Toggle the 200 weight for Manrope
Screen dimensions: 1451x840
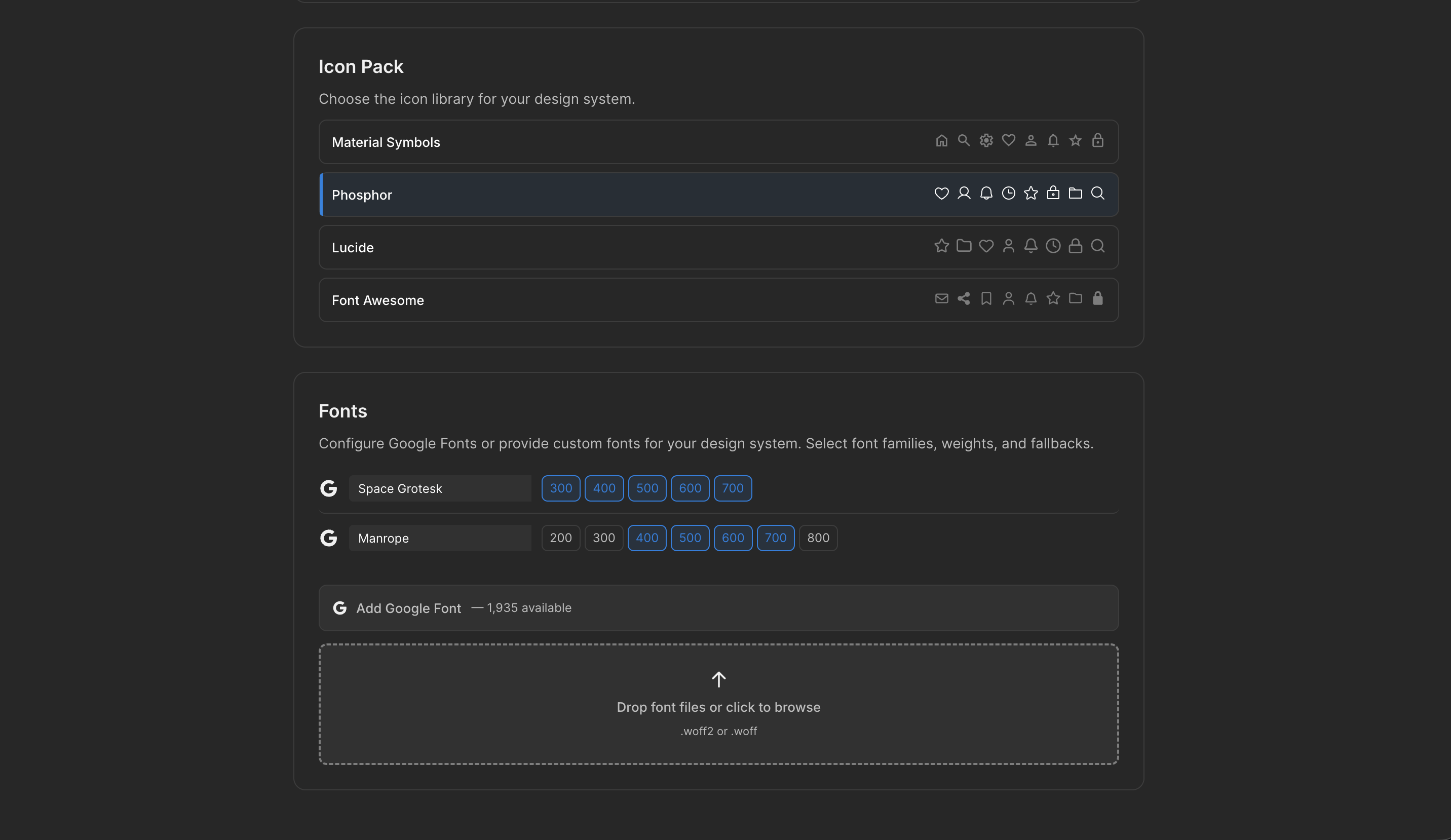tap(560, 538)
